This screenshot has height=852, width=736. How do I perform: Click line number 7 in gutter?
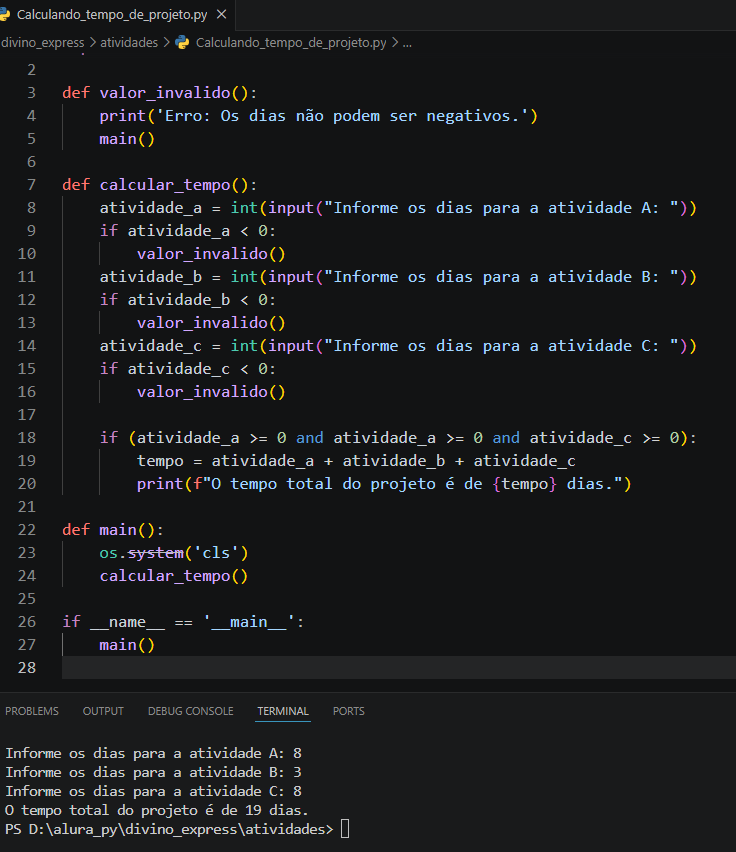pos(32,185)
